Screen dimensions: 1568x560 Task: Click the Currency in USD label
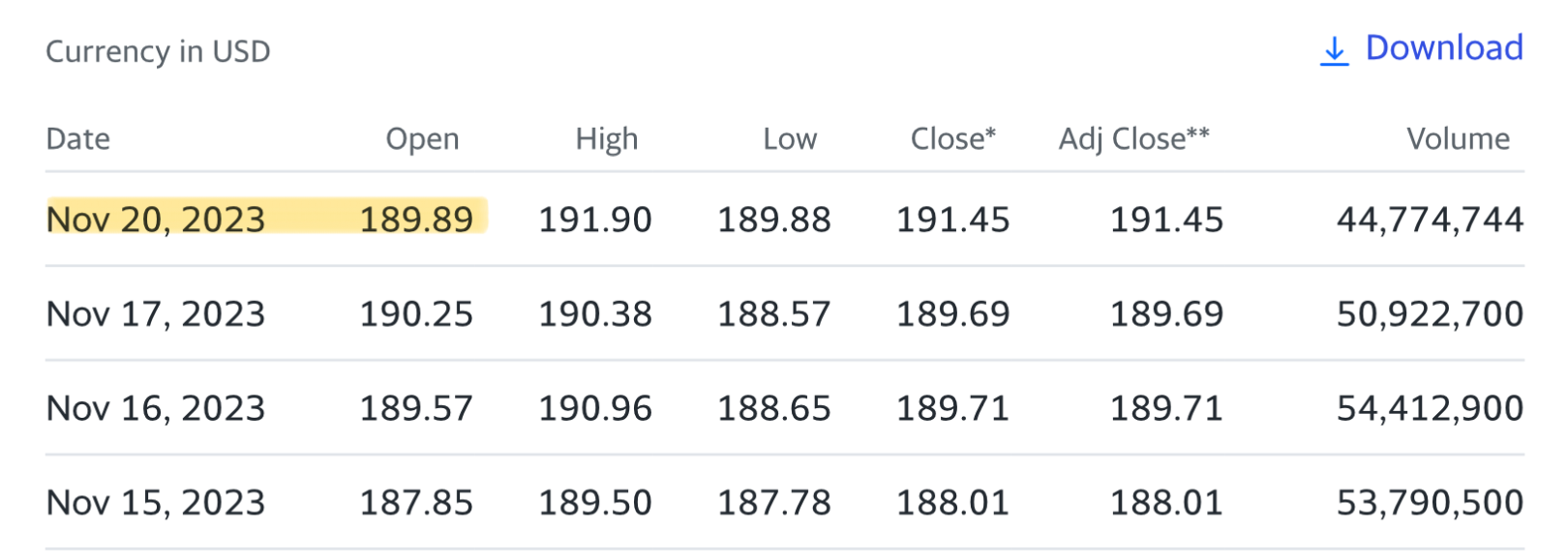pos(159,51)
